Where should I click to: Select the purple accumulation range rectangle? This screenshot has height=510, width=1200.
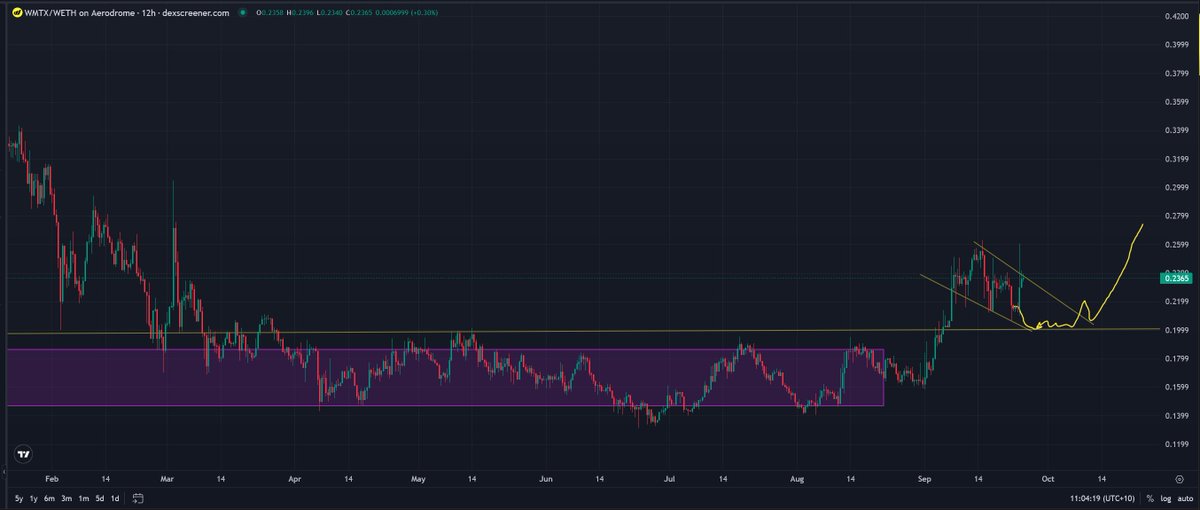tap(445, 377)
